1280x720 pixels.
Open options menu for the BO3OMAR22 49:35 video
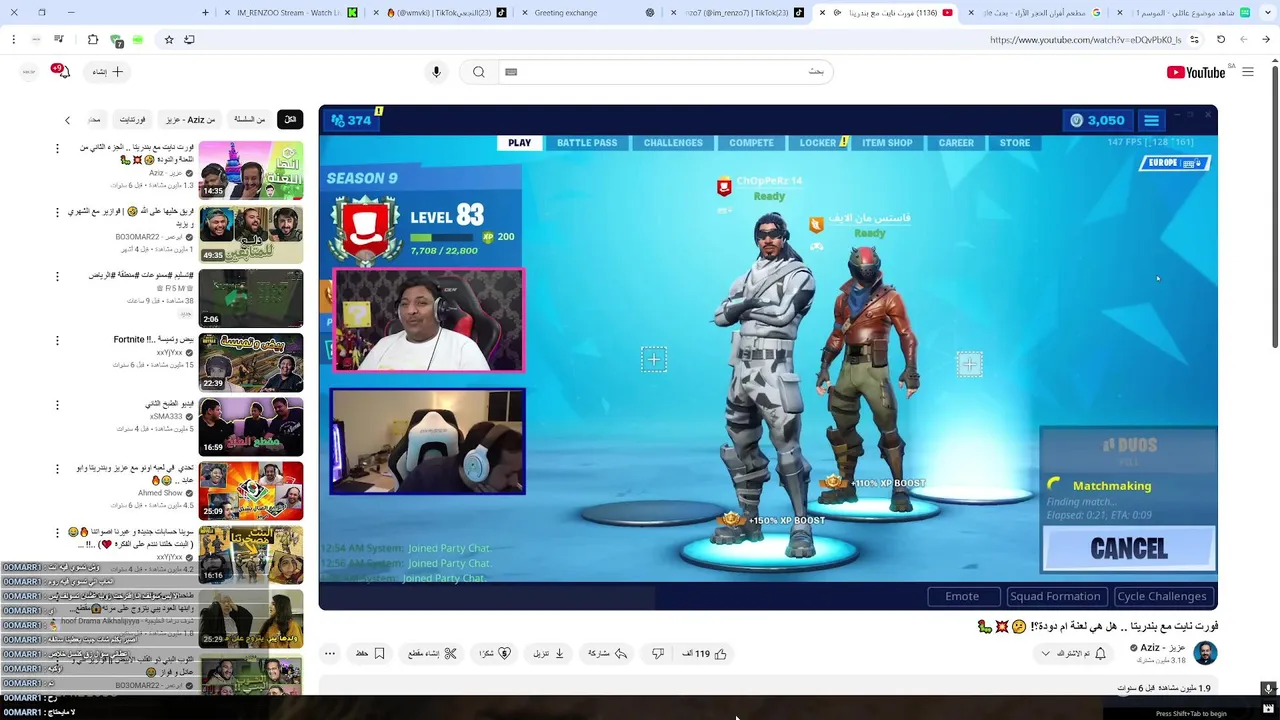click(57, 212)
